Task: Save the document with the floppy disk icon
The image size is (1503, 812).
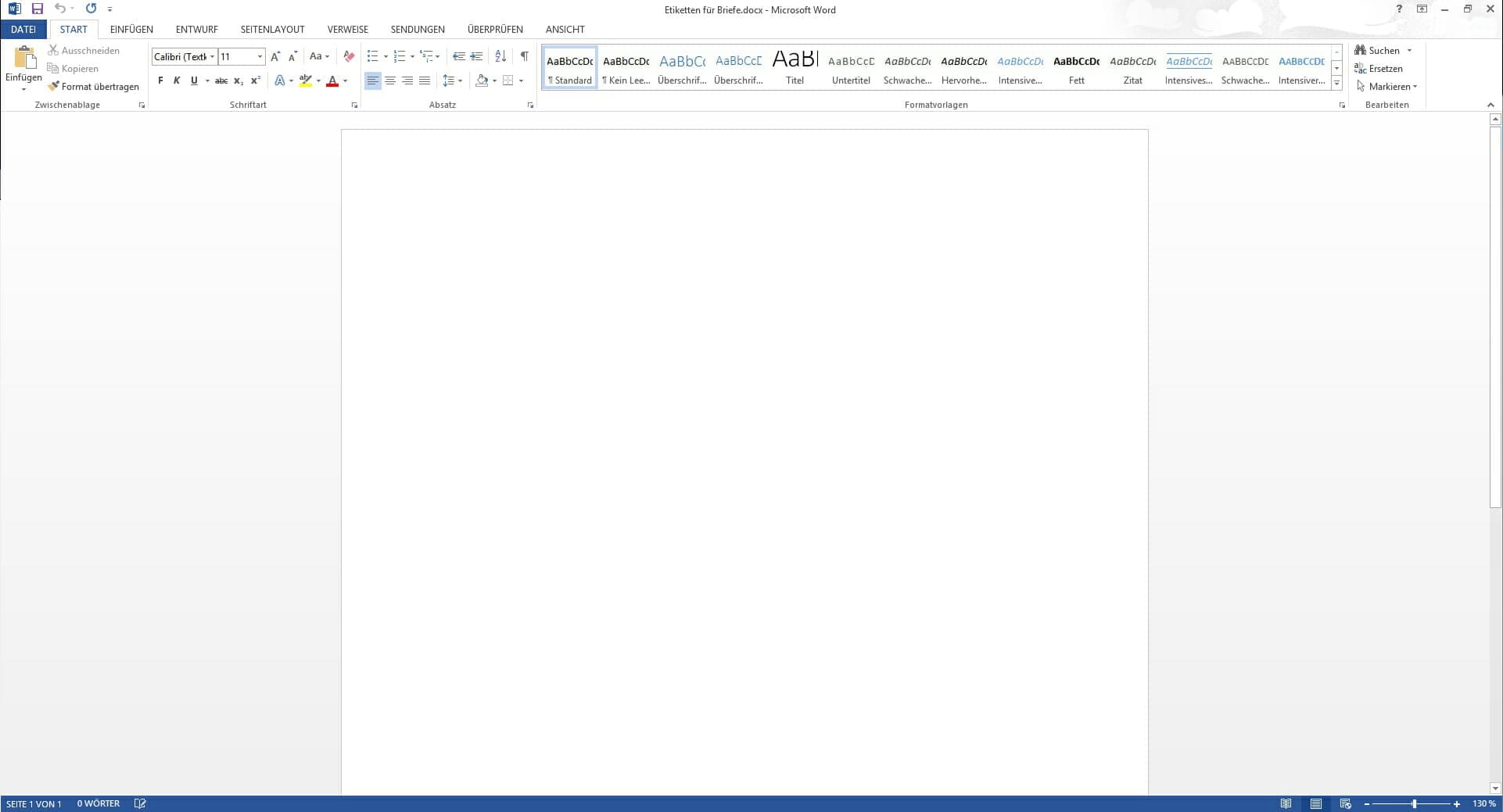Action: coord(37,9)
